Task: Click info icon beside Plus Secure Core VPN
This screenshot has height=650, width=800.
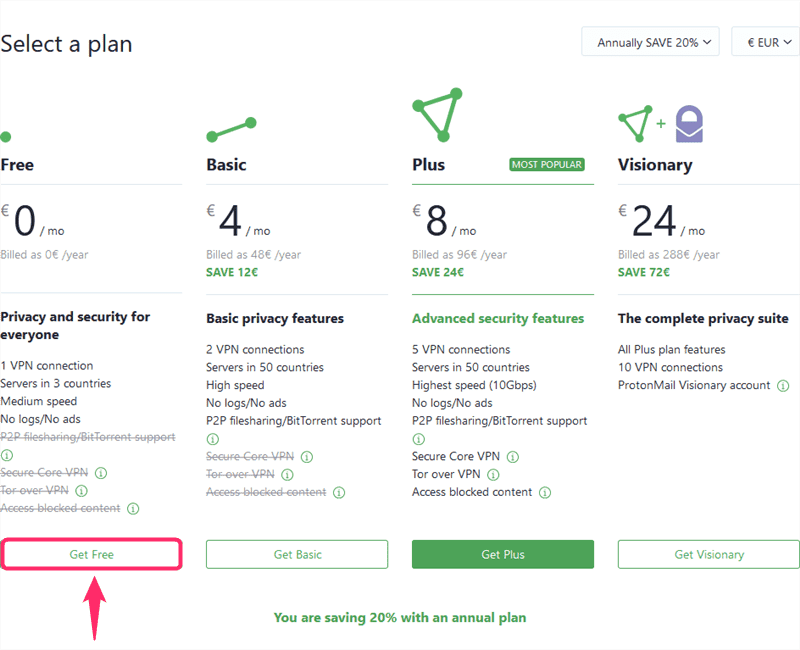Action: pos(513,457)
